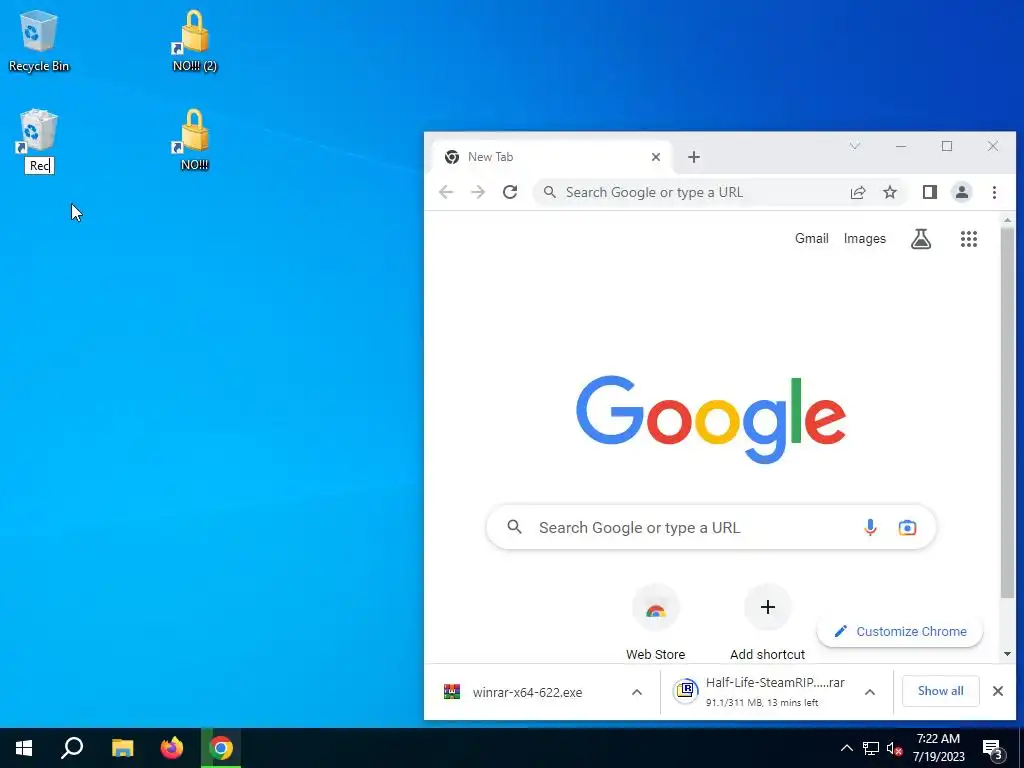This screenshot has width=1024, height=768.
Task: Expand options for Half-Life-SteamRIP download
Action: point(870,692)
